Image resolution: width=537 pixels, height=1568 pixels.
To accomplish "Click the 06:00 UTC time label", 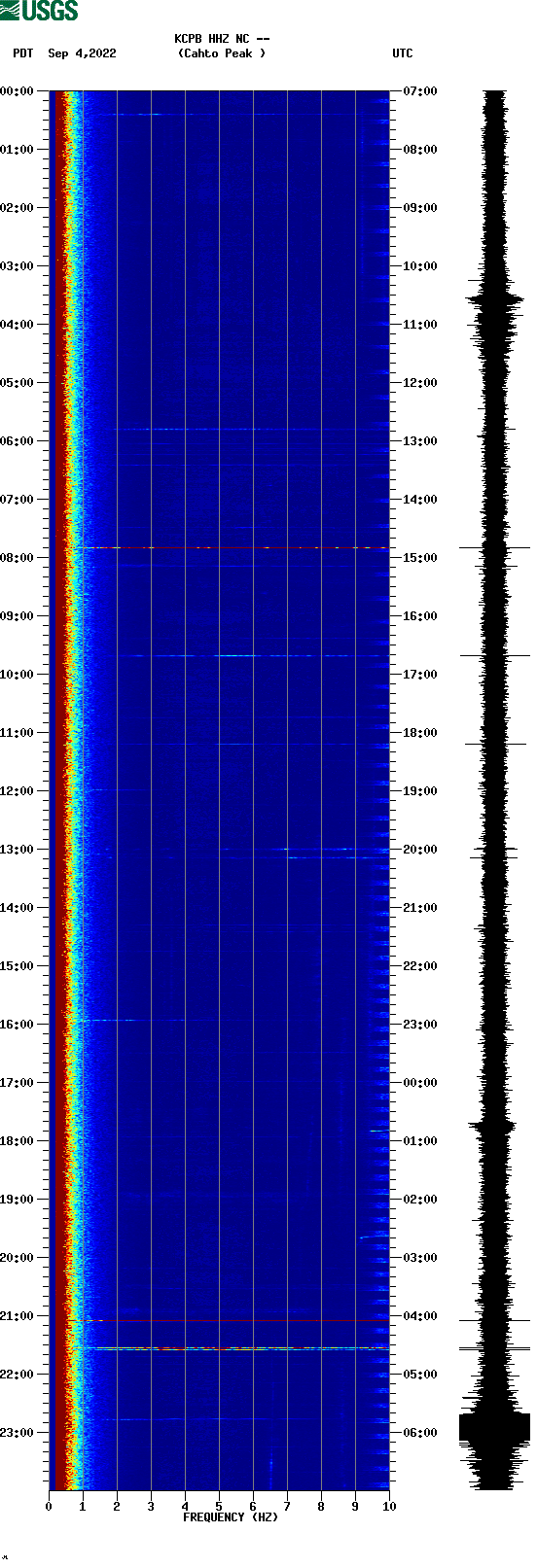I will [420, 1433].
